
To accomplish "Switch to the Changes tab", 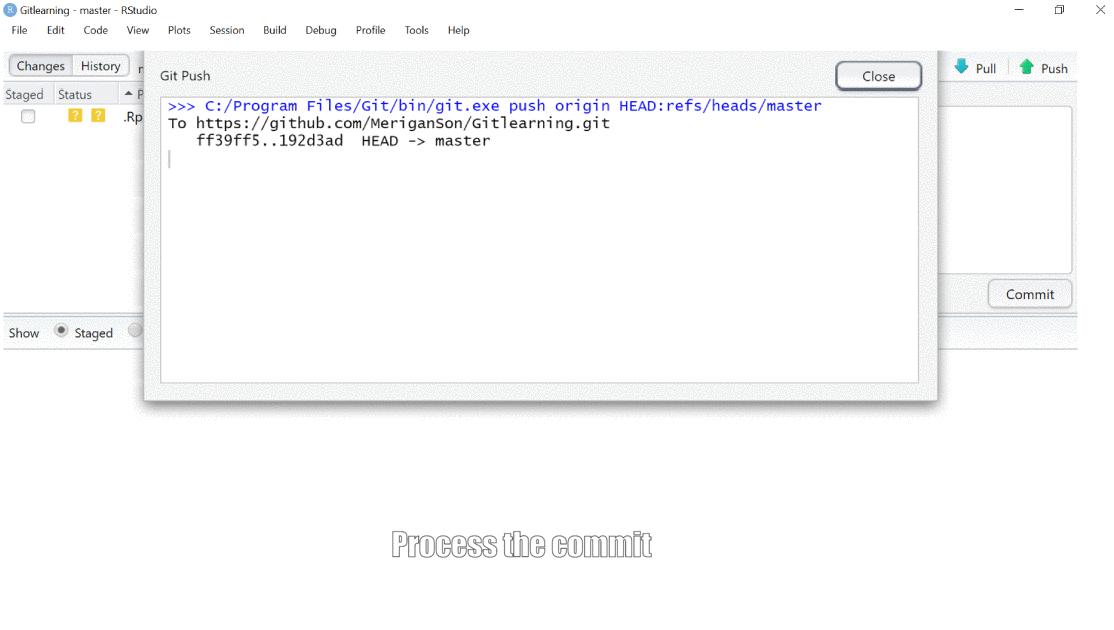I will [x=40, y=65].
